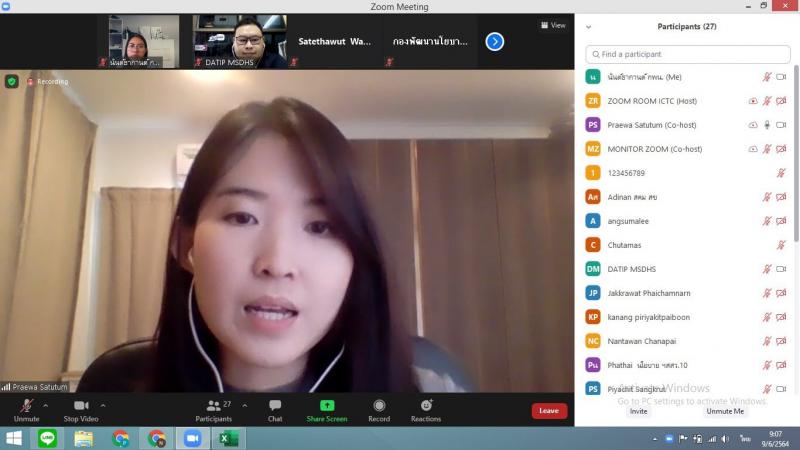Click Phathai participant row

(687, 365)
